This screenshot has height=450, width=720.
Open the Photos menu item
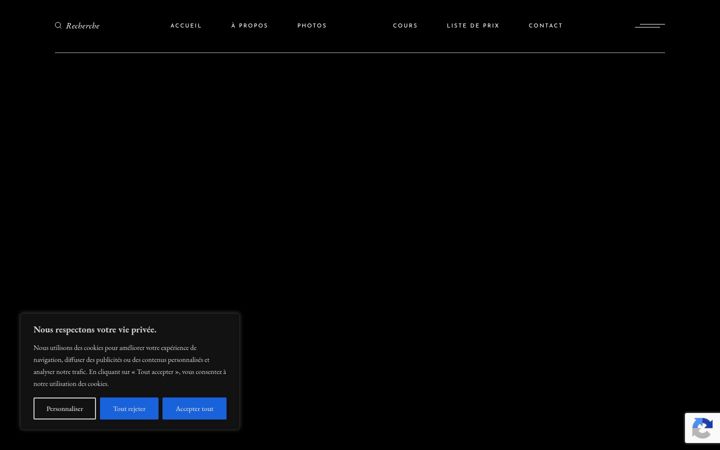(312, 26)
